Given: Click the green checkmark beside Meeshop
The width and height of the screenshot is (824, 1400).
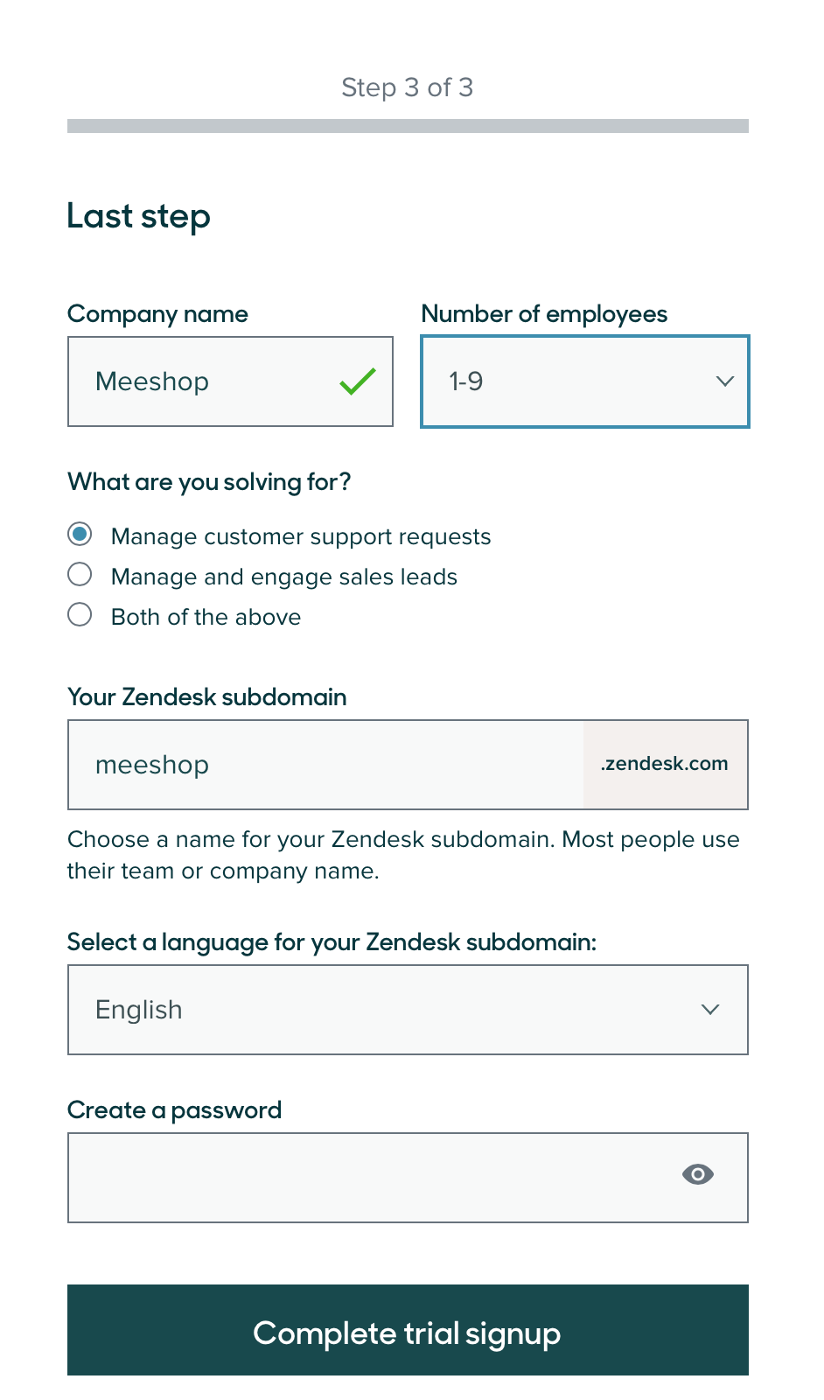Looking at the screenshot, I should (358, 381).
